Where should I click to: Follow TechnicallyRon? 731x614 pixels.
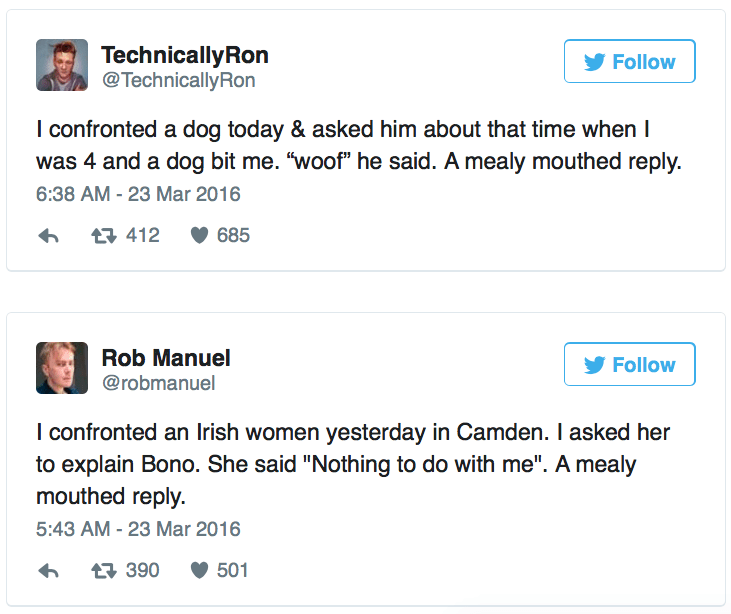pos(629,62)
